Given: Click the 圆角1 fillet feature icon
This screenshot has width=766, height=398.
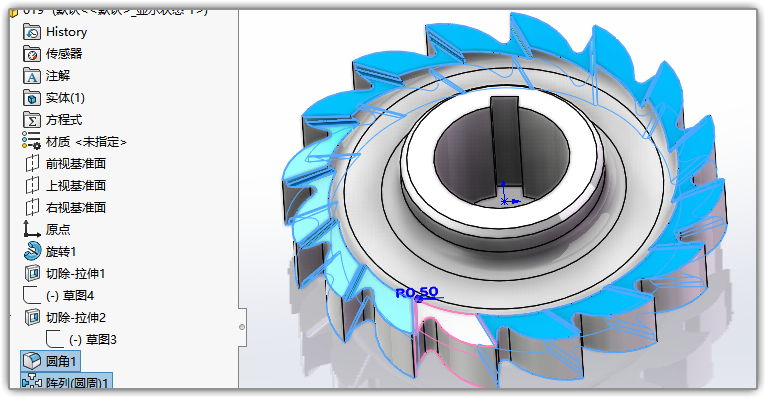Looking at the screenshot, I should point(32,361).
